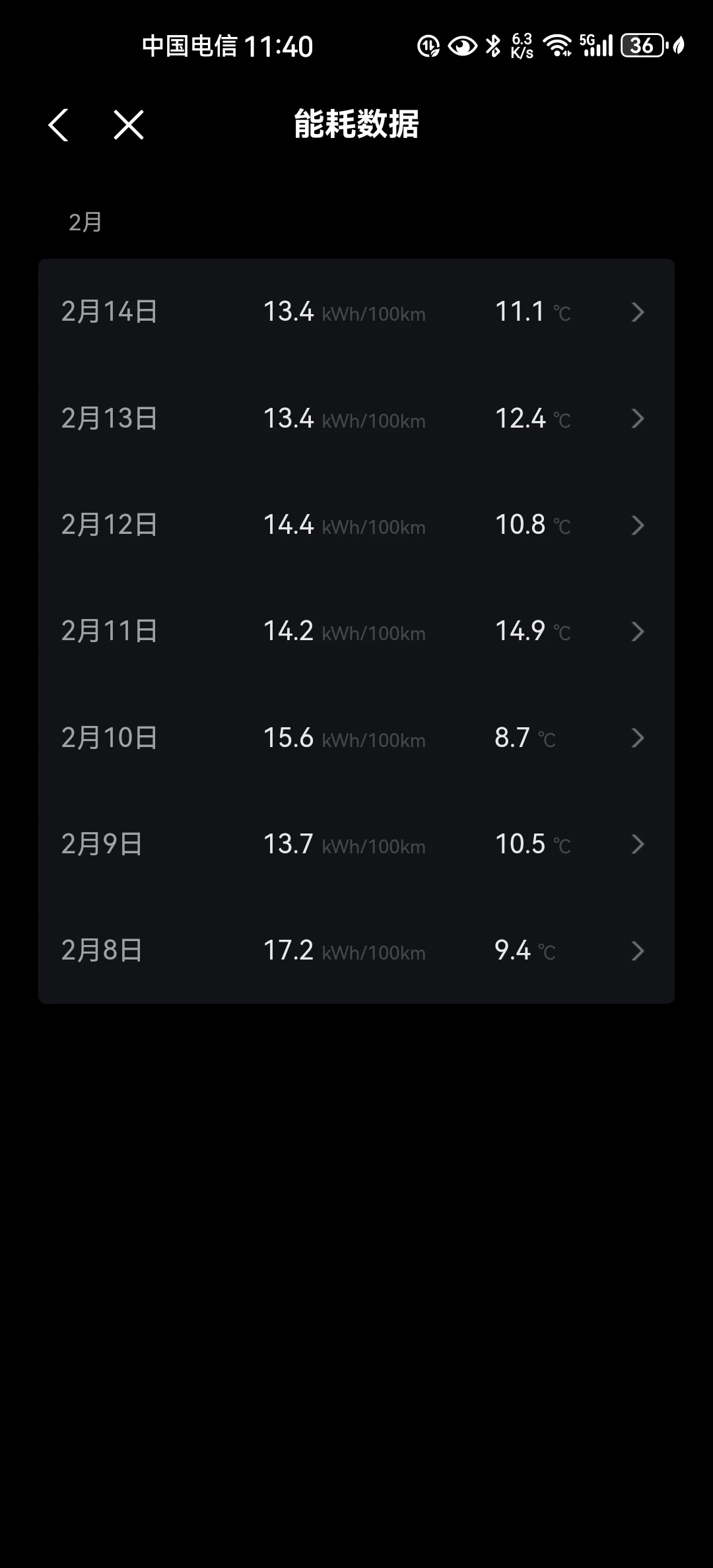Select the 15.6 kWh/100km consumption entry
713x1568 pixels.
coord(344,738)
